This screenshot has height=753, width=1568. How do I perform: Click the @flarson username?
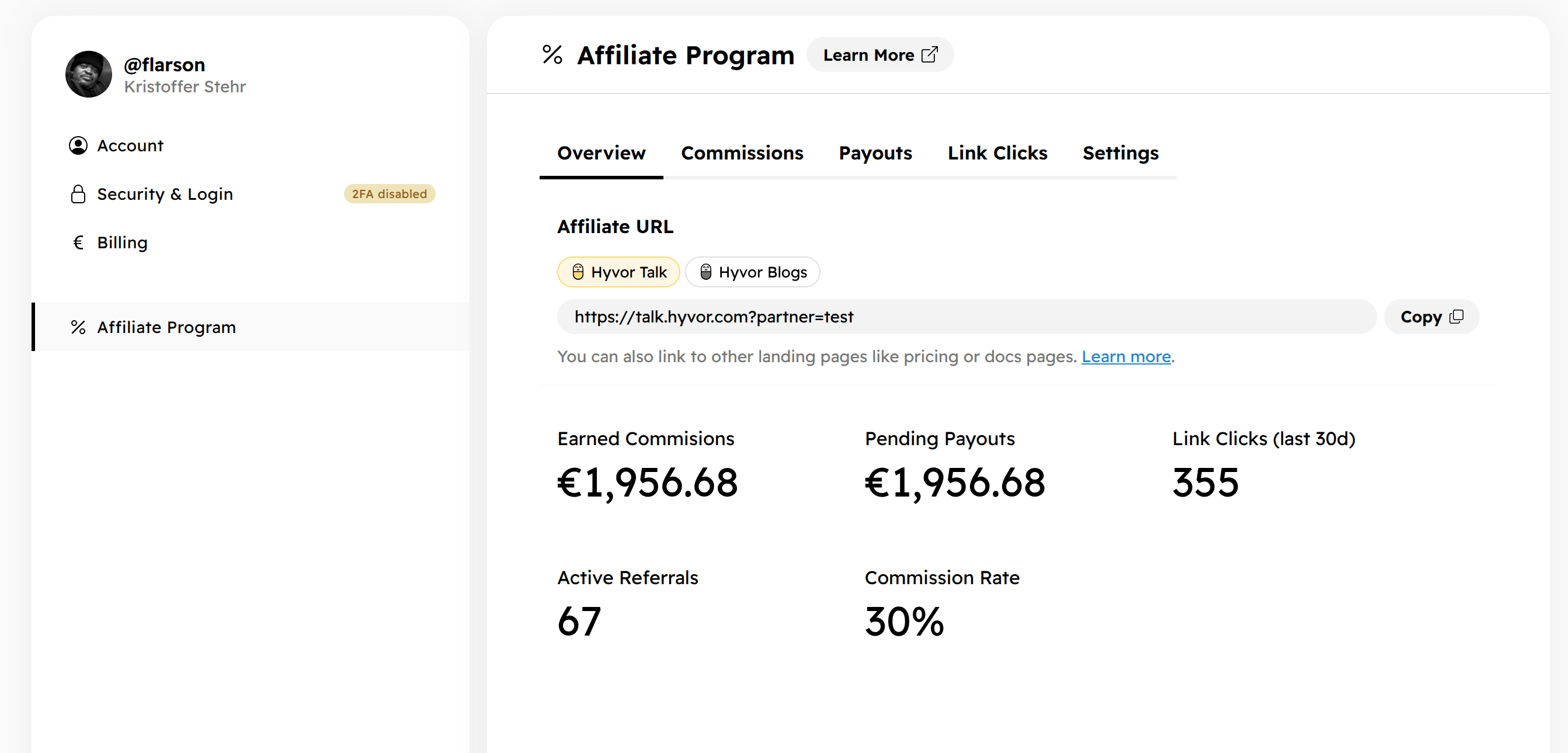point(164,64)
